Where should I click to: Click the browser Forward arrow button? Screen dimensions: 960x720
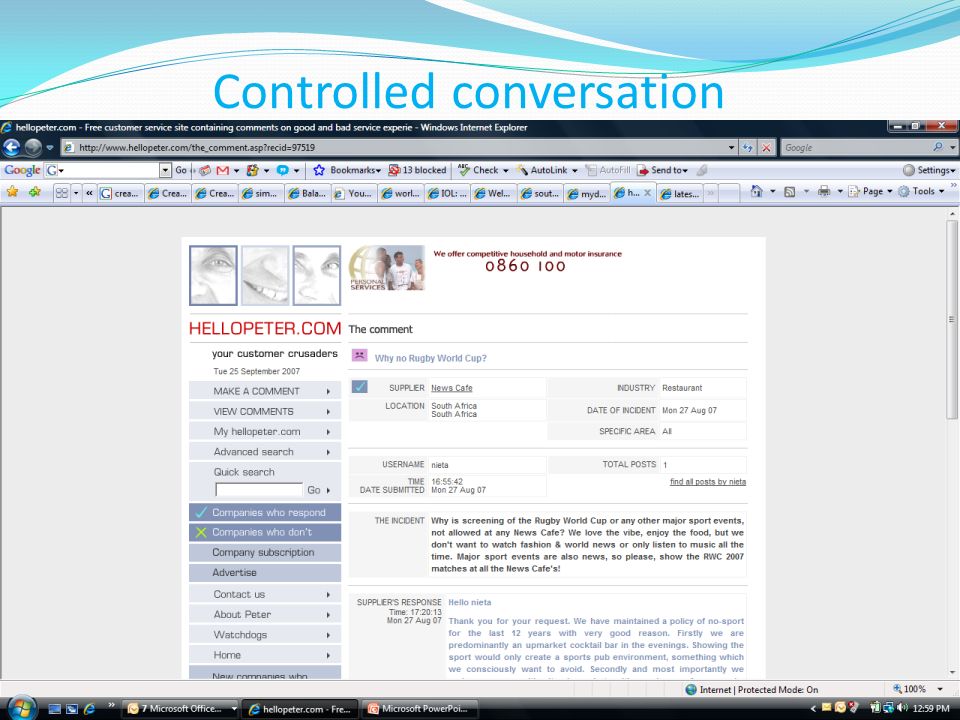coord(34,148)
